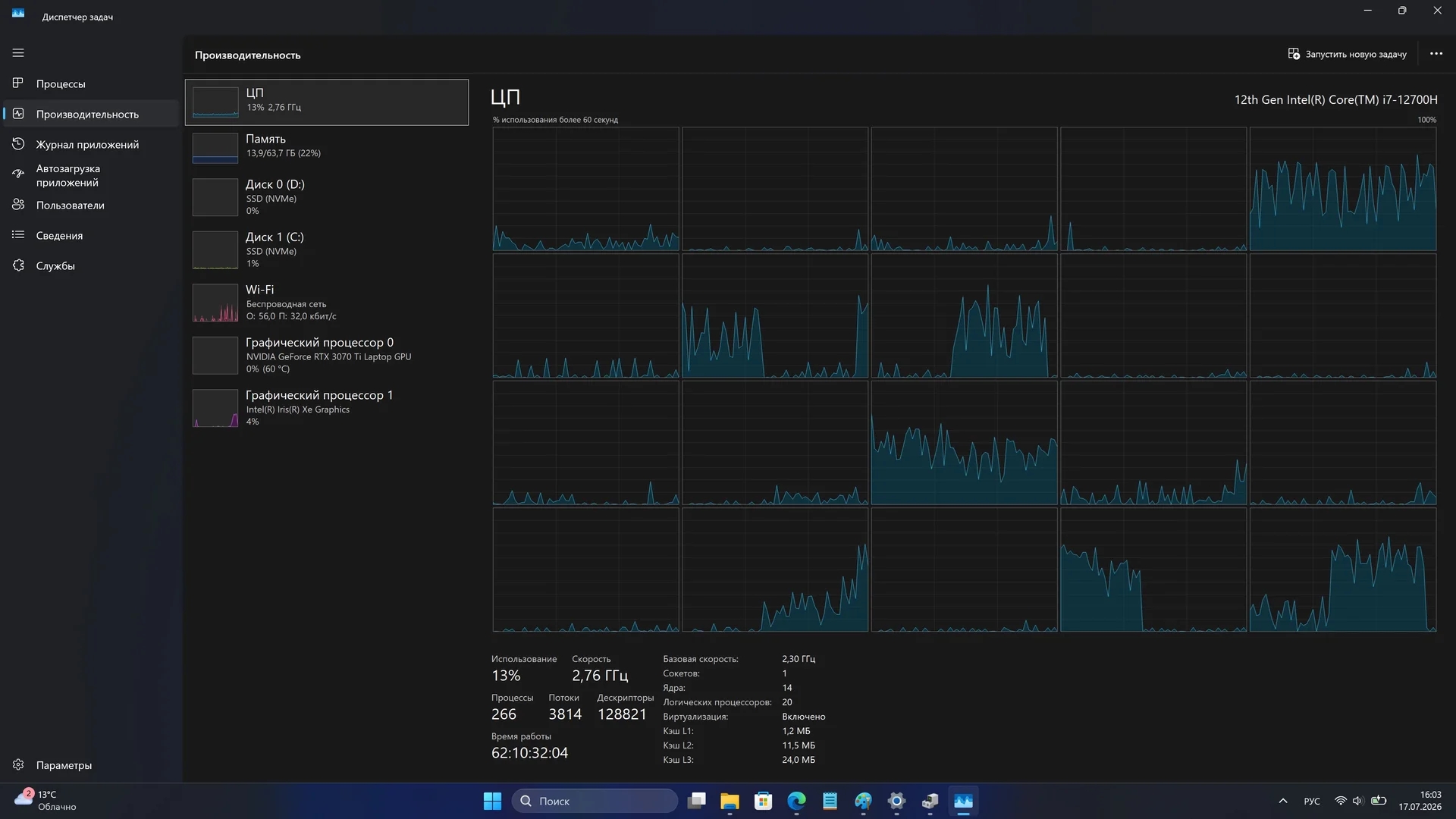Screen dimensions: 1456x819
Task: Click the 12th Gen Intel Core i7-12700H label
Action: (x=1335, y=99)
